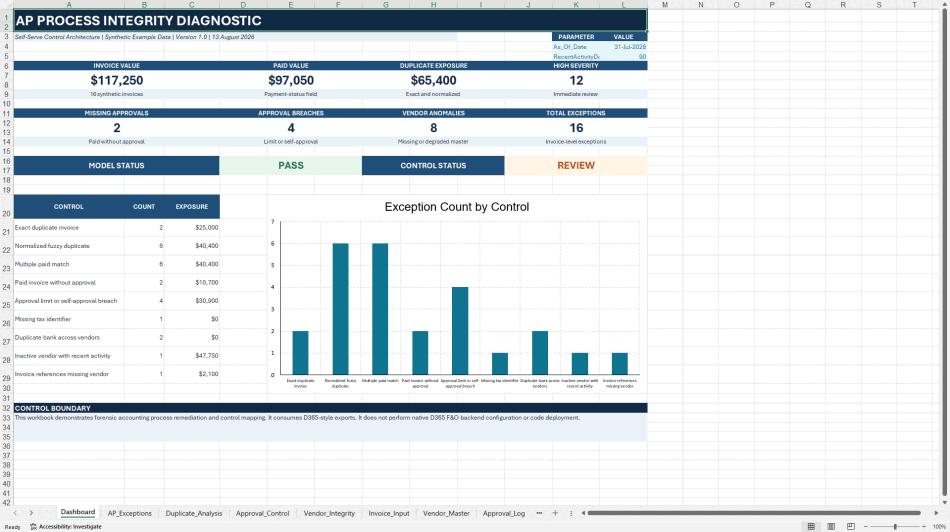Open the Approval_Log sheet tab

tap(504, 513)
